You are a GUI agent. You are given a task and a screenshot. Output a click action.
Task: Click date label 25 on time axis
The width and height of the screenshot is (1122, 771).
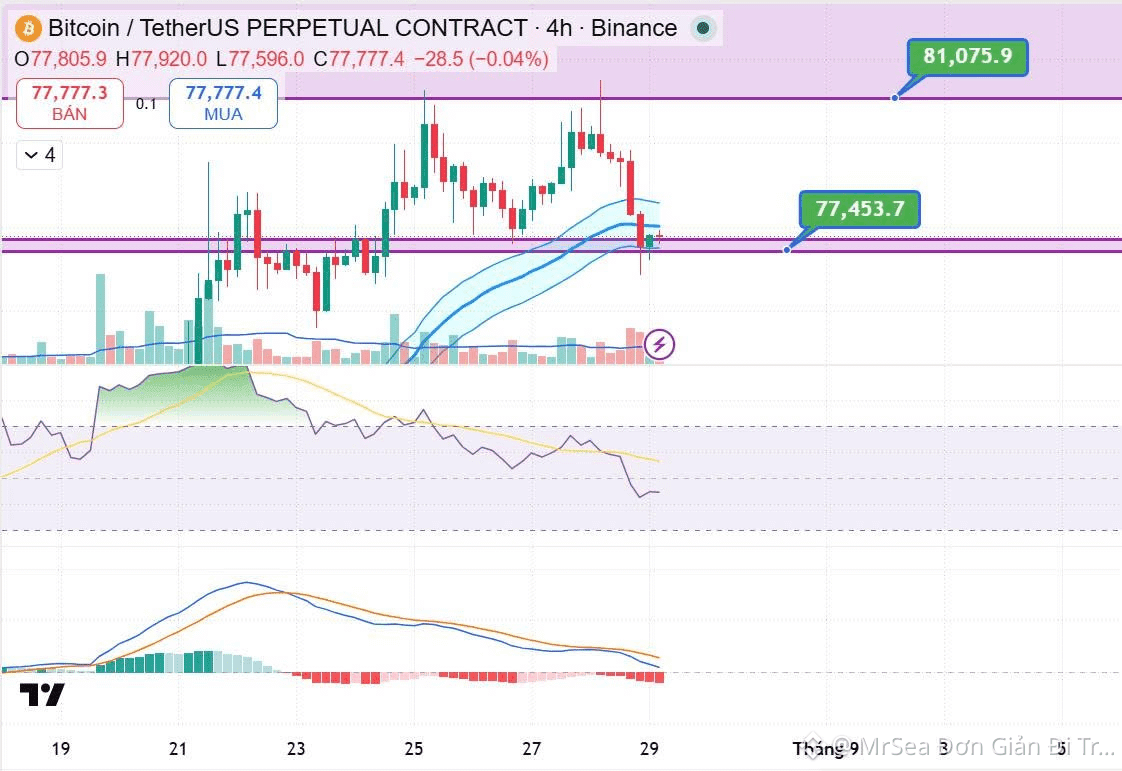414,749
